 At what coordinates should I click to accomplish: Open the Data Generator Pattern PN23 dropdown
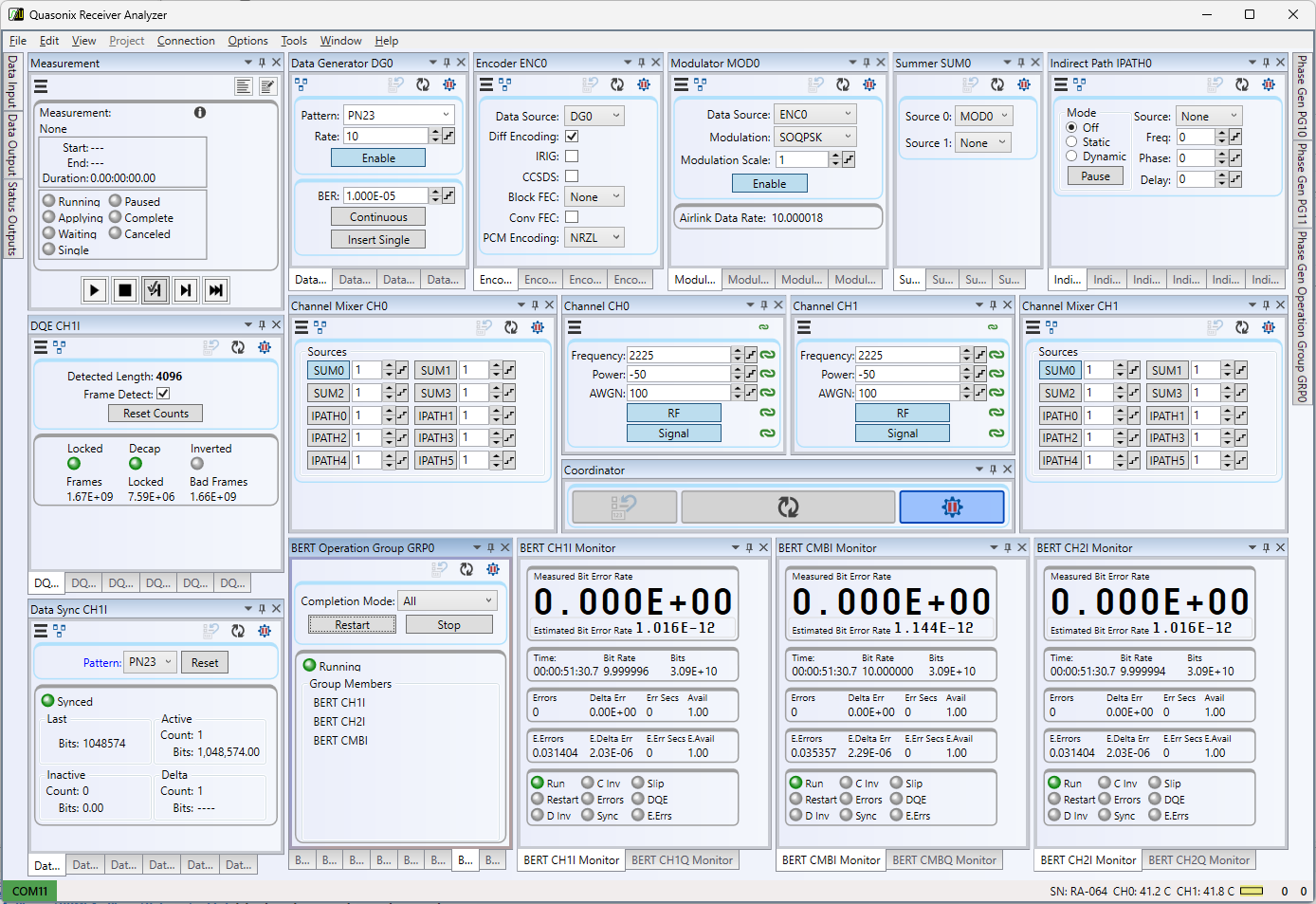[x=398, y=115]
